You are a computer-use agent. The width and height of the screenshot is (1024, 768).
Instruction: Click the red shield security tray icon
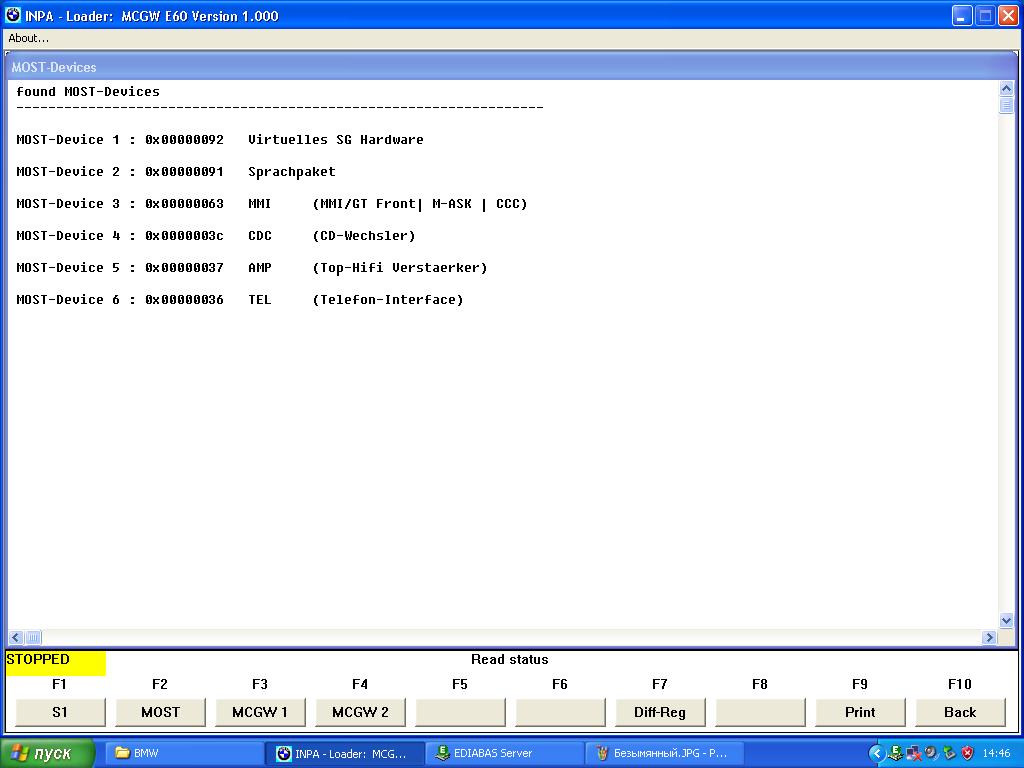[x=968, y=754]
